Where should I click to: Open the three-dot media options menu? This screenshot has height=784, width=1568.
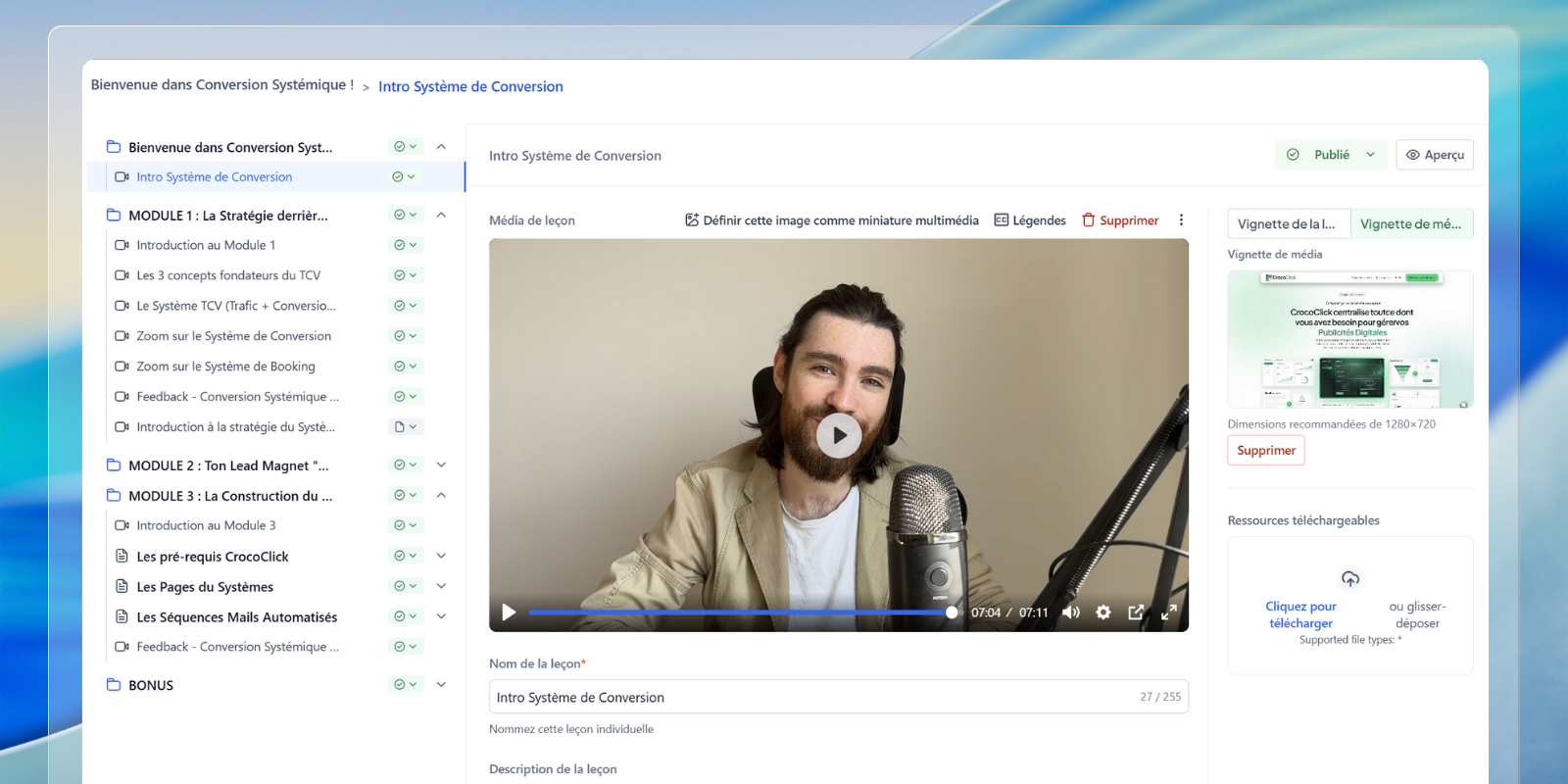click(1181, 220)
